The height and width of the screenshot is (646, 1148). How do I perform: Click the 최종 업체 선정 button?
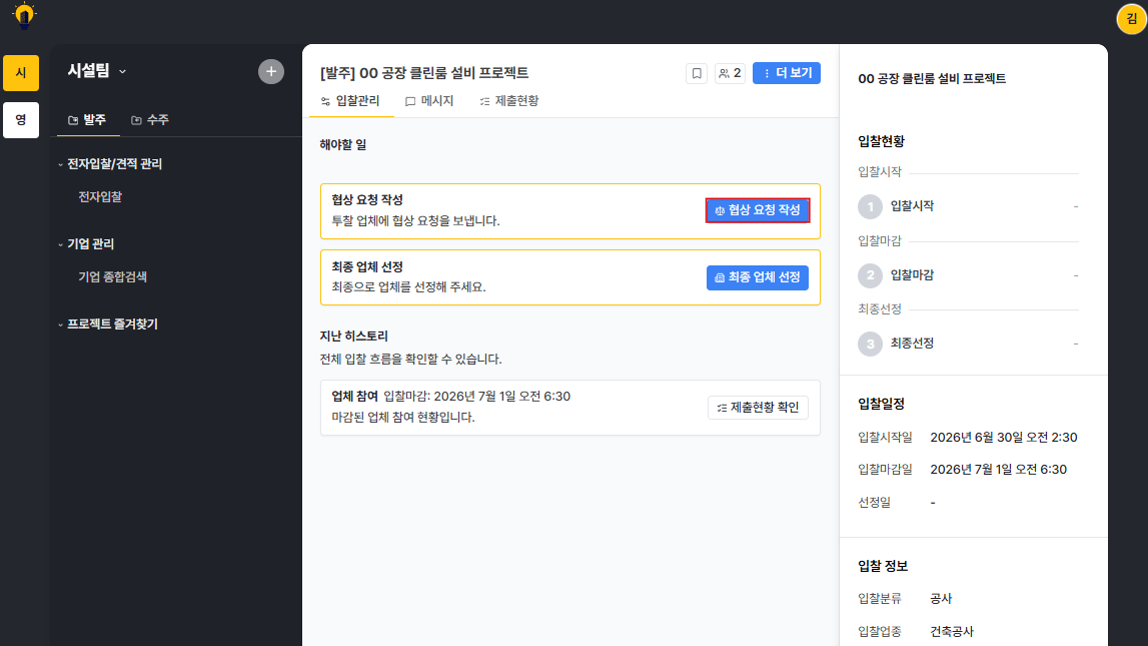(x=758, y=278)
